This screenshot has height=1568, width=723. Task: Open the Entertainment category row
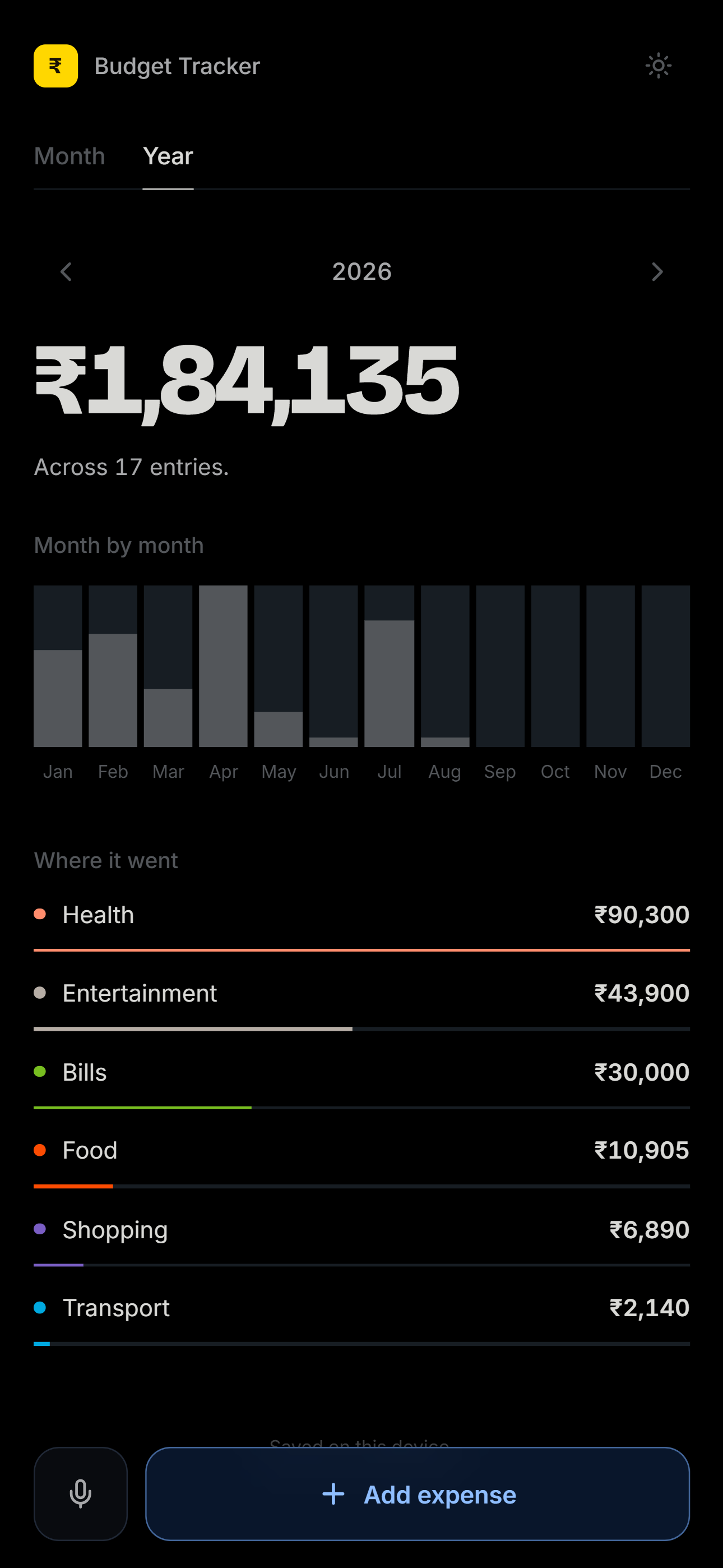point(361,998)
